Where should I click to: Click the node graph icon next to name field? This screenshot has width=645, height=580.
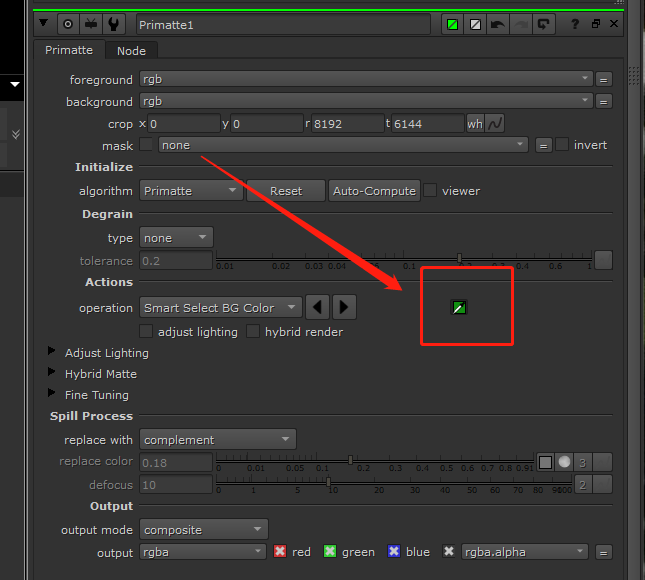(x=91, y=24)
